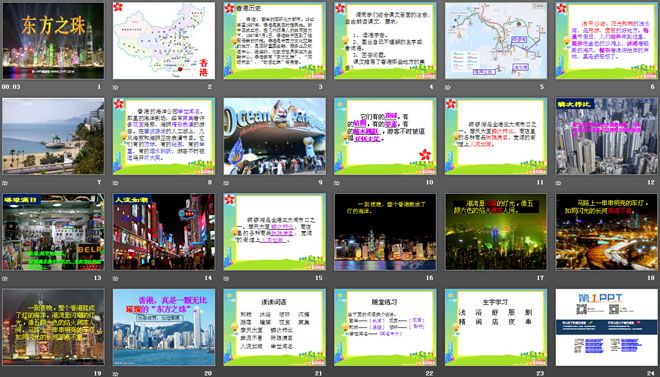
Task: Open the 香港历史 slide thumbnail
Action: point(274,40)
